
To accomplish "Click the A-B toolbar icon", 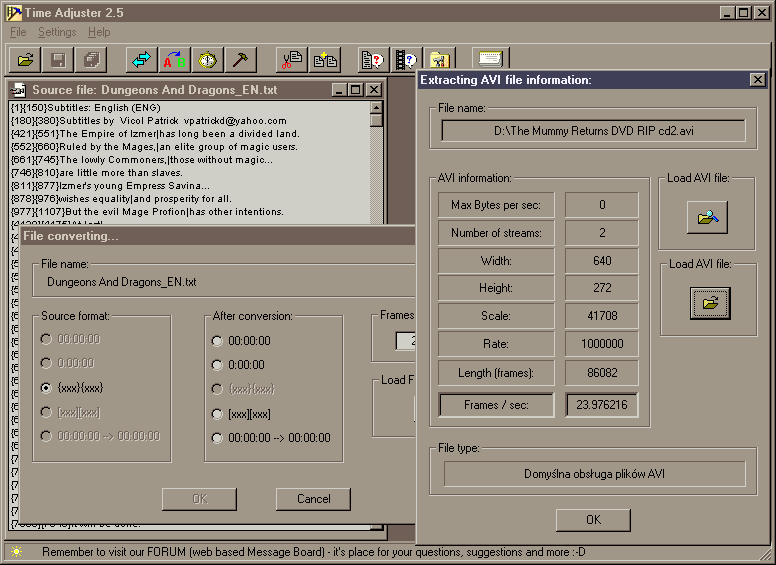I will [175, 60].
